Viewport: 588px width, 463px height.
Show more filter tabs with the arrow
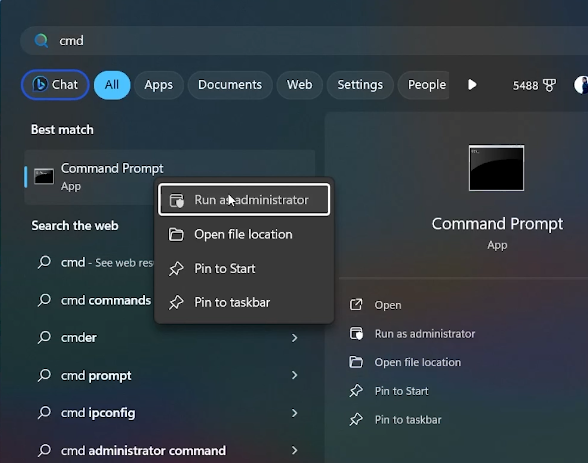[472, 85]
